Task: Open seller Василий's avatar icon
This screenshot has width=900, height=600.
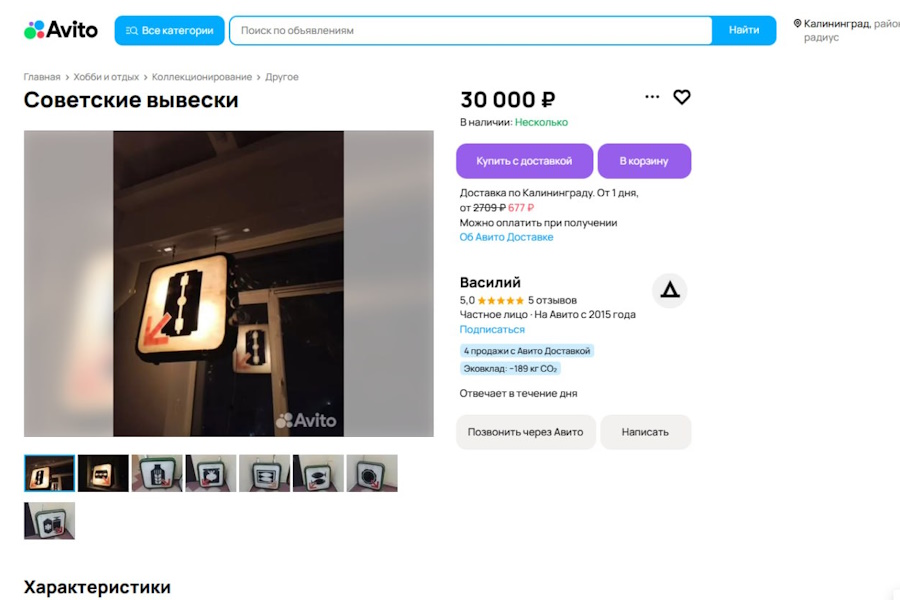Action: click(670, 290)
